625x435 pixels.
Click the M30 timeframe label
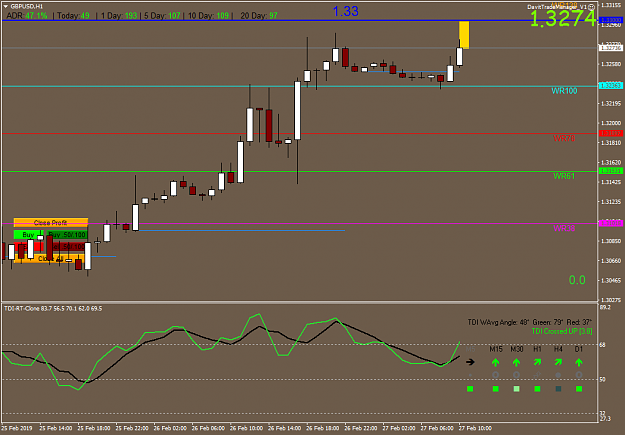pos(517,349)
